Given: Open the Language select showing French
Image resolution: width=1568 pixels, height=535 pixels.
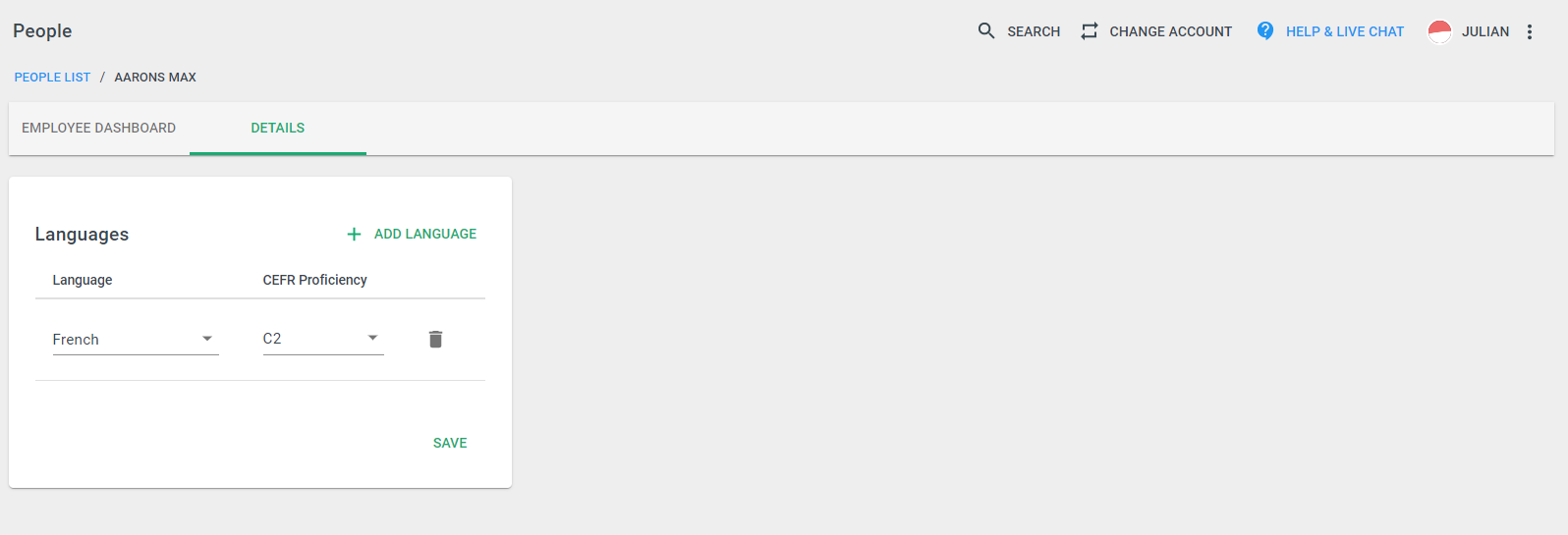Looking at the screenshot, I should pos(136,340).
